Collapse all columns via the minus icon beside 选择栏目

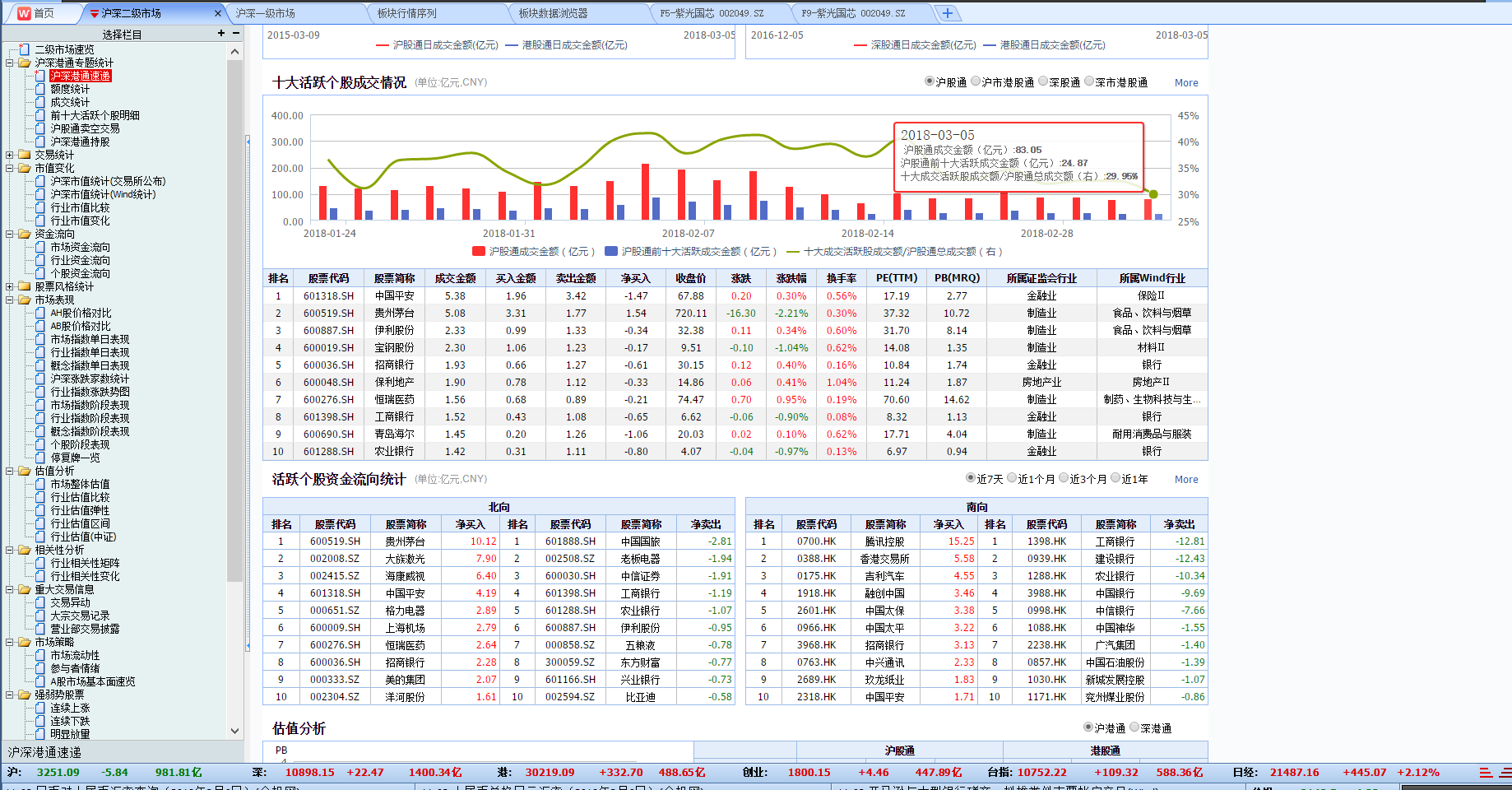(236, 33)
